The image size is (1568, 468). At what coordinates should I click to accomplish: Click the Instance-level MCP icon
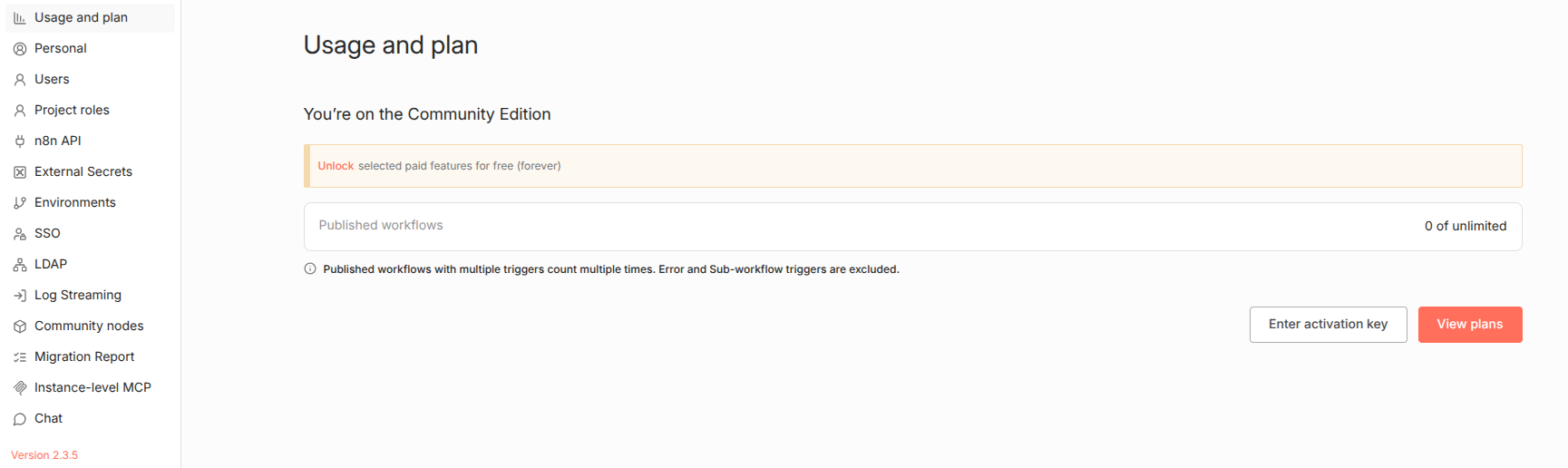[x=20, y=388]
